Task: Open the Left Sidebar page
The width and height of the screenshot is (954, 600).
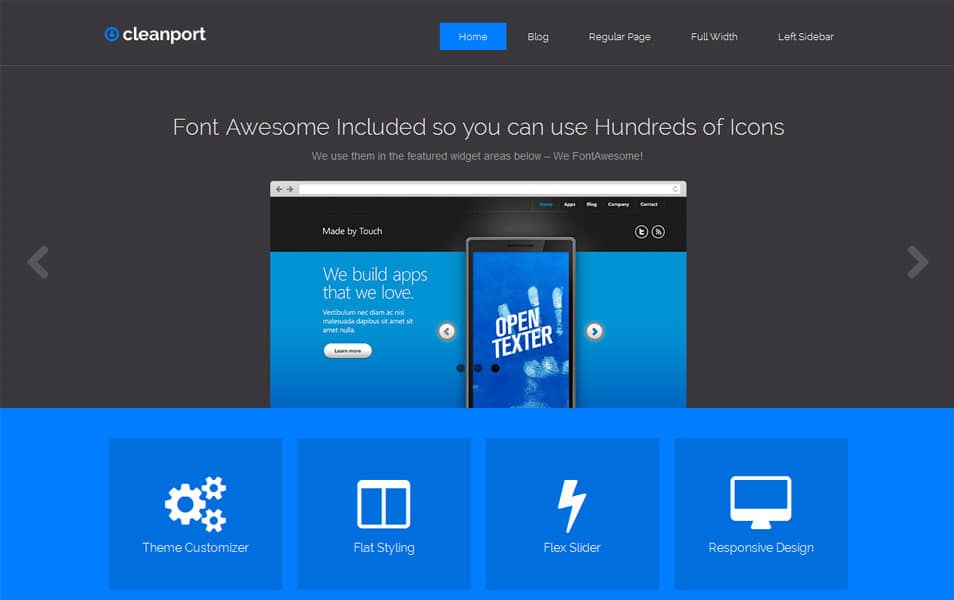Action: [x=805, y=36]
